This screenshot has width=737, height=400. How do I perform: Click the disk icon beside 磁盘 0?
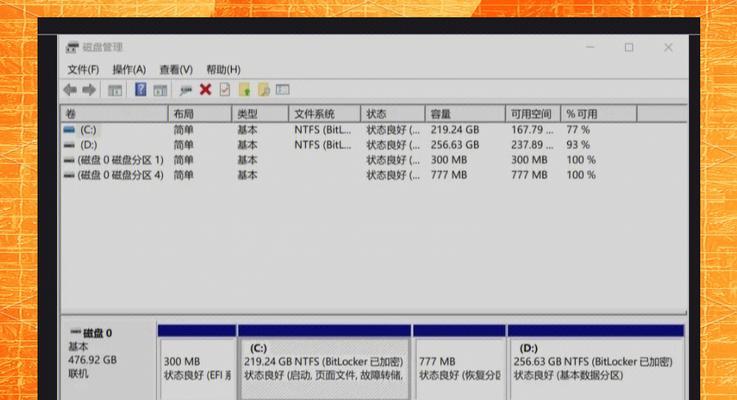coord(75,332)
